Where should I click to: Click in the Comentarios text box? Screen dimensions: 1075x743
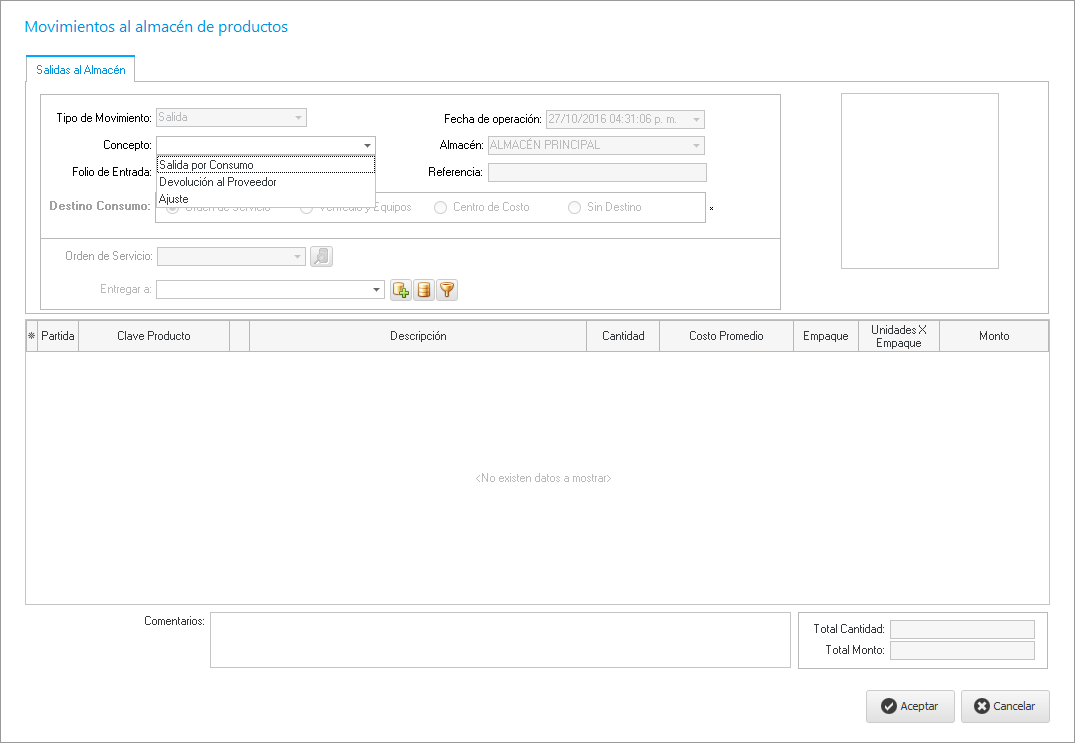coord(499,640)
